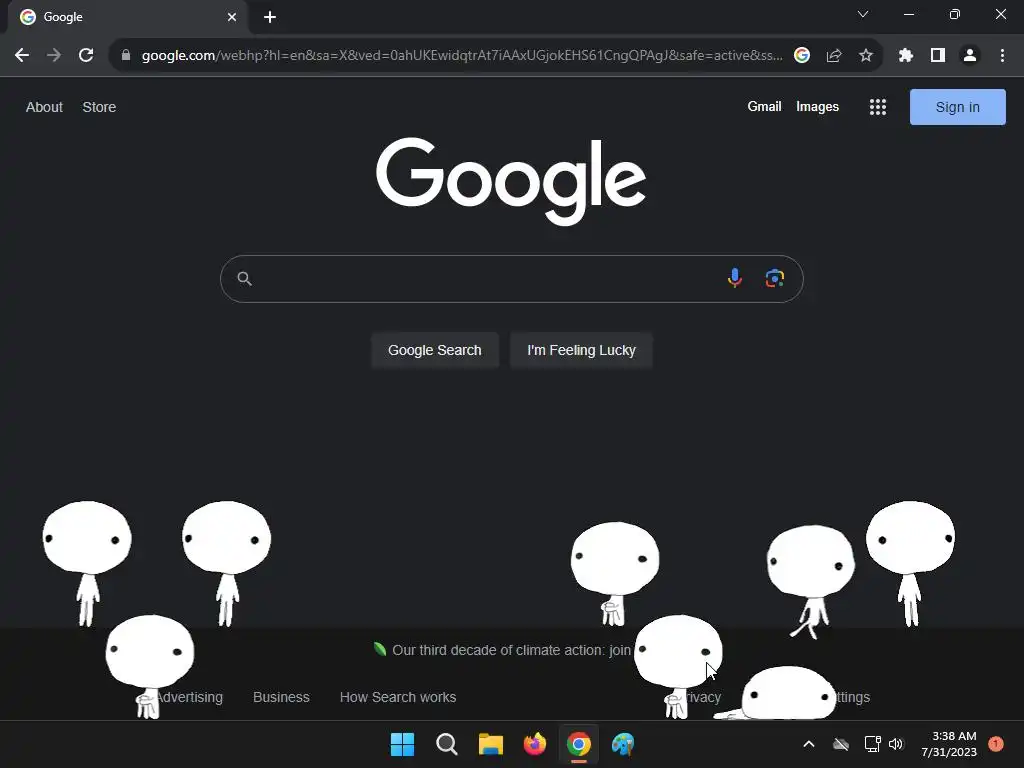Viewport: 1024px width, 768px height.
Task: Open How Search works link
Action: [398, 697]
